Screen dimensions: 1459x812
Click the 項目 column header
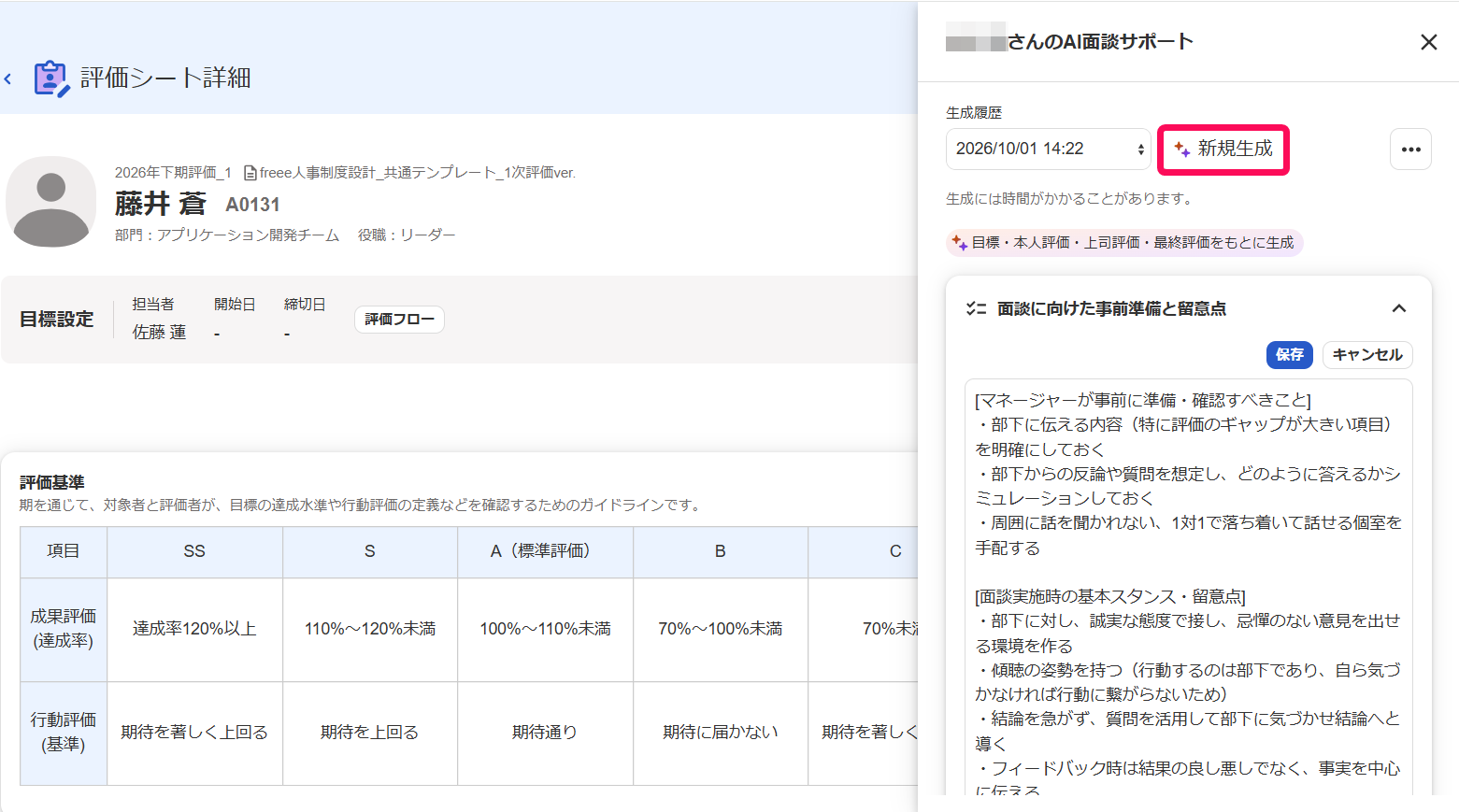[x=64, y=552]
